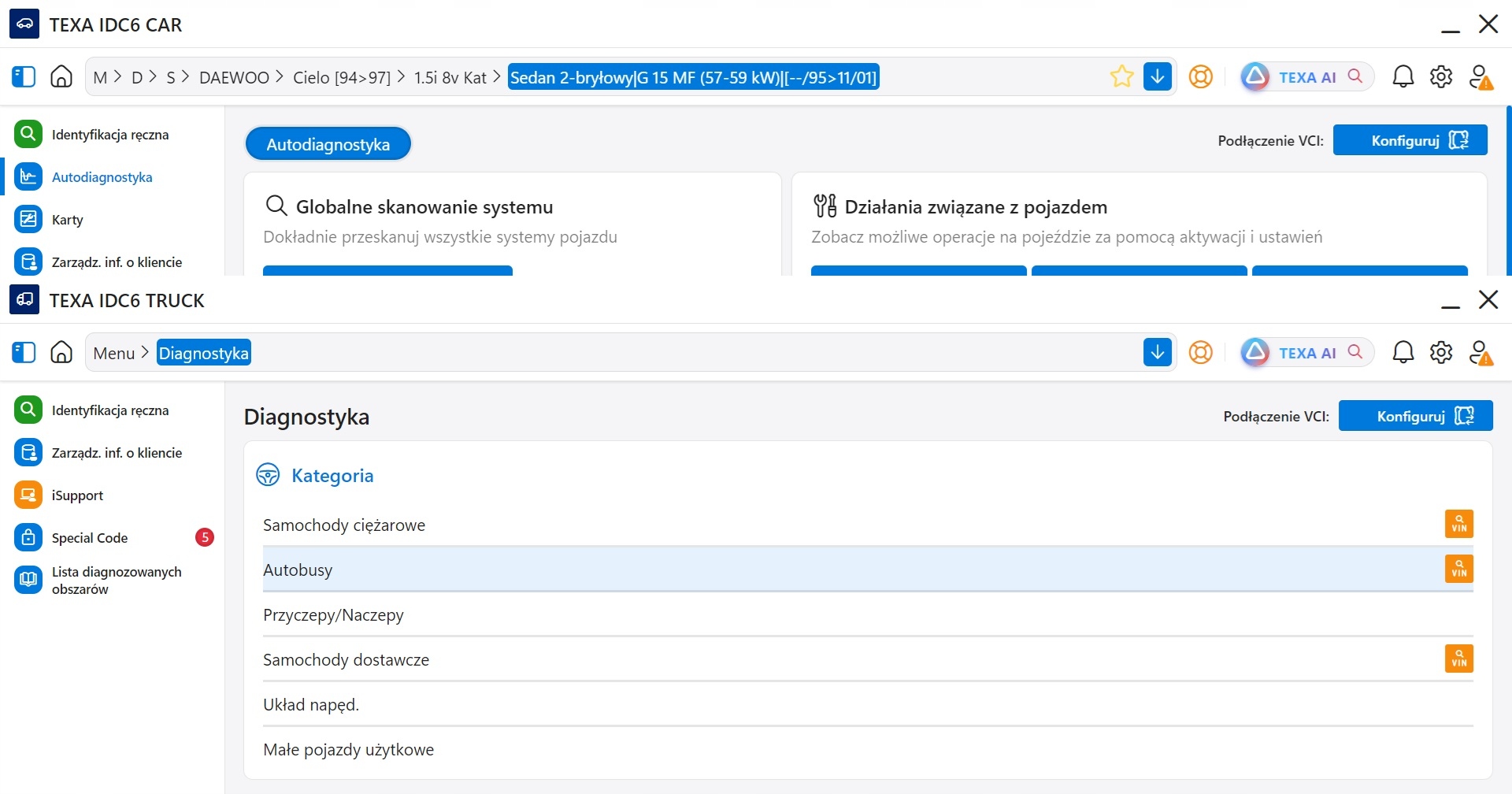The height and width of the screenshot is (794, 1512).
Task: Open breadcrumb dropdown arrow in TRUCK window
Action: pyautogui.click(x=1158, y=352)
